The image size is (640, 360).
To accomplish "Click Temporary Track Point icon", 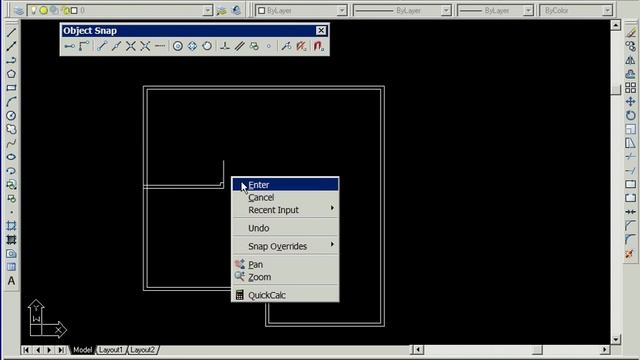I will click(x=69, y=46).
